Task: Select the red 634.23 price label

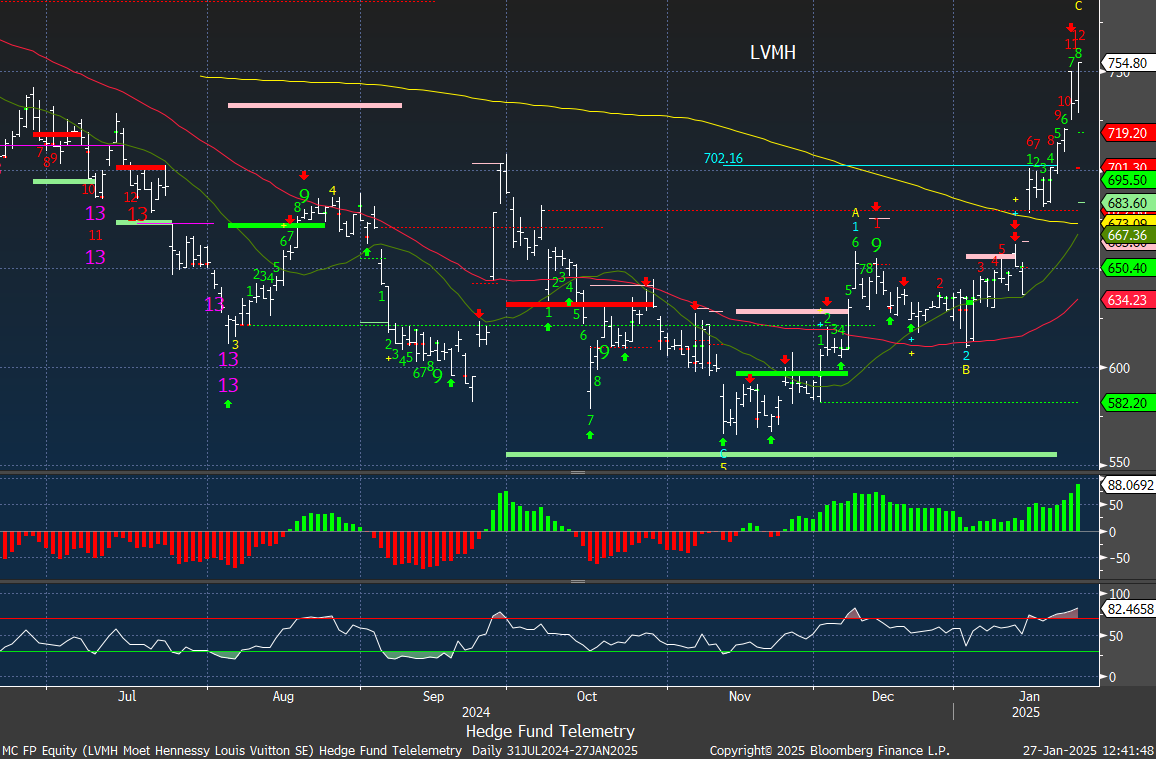Action: (x=1128, y=300)
